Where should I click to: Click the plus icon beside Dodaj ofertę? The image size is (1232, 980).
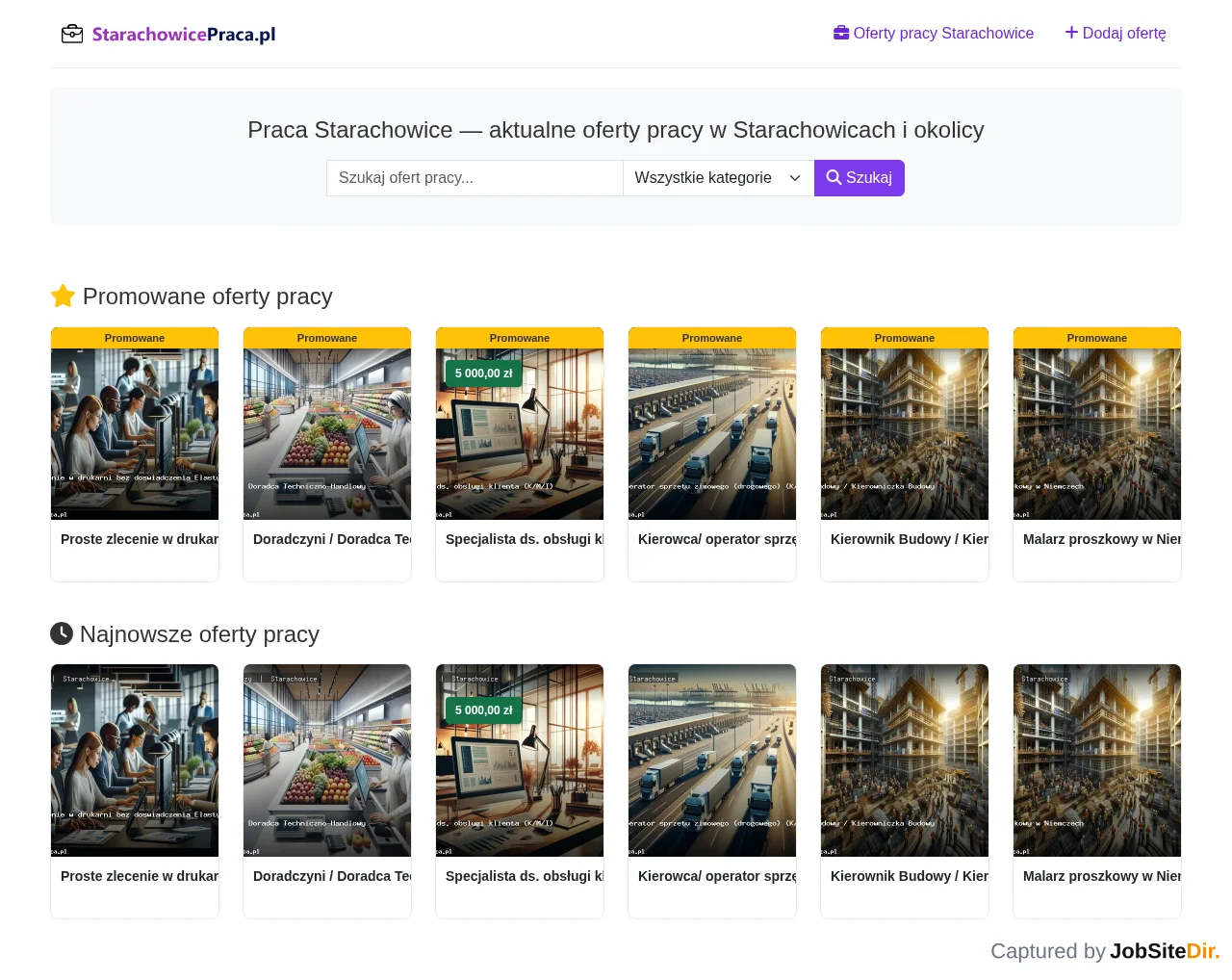coord(1071,33)
